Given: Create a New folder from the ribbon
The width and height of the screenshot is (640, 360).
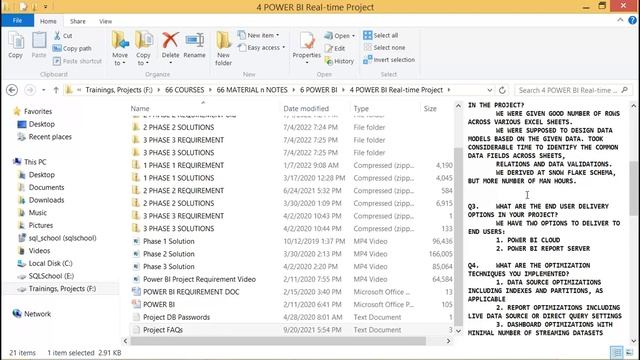Looking at the screenshot, I should tap(223, 48).
